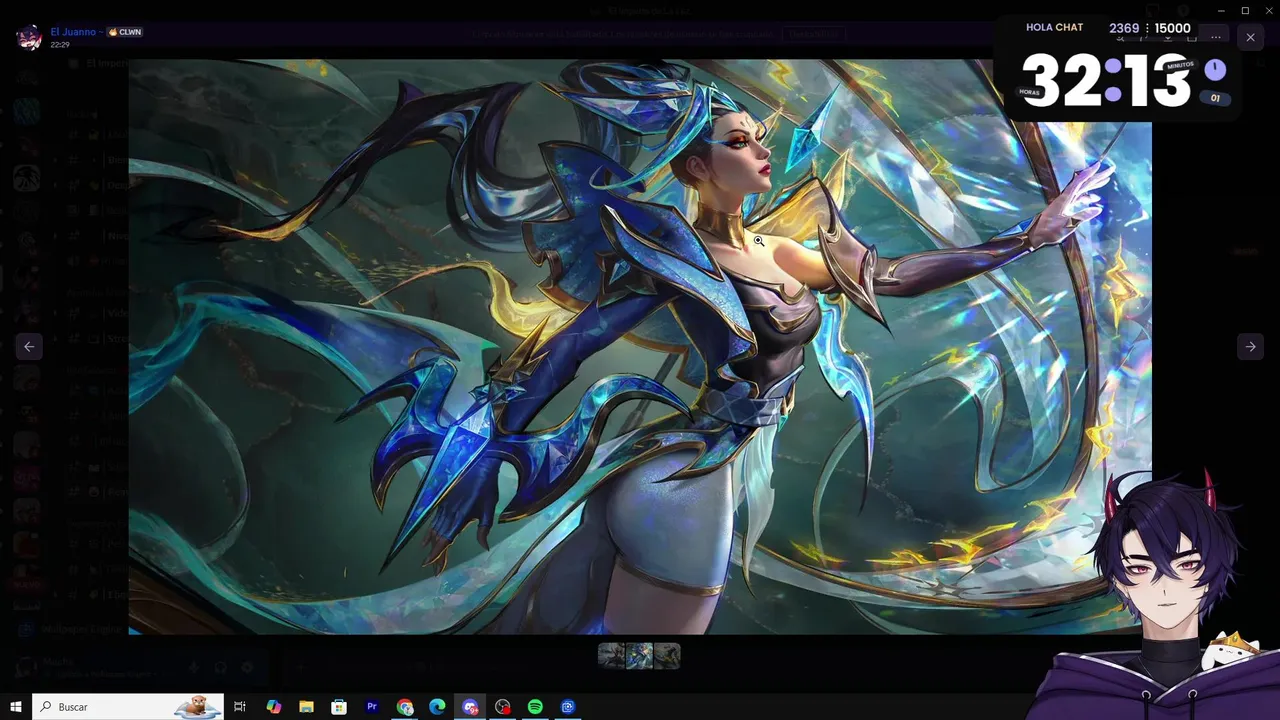Open the blue app icon right of Spotify

coord(568,707)
